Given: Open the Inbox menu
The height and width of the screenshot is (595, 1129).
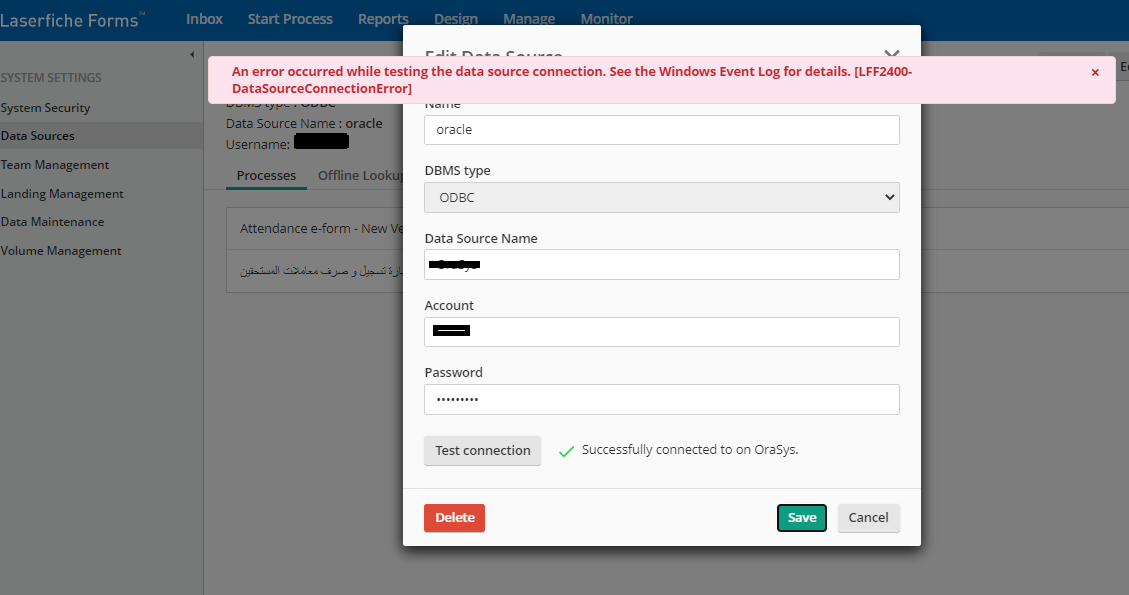Looking at the screenshot, I should [x=204, y=19].
